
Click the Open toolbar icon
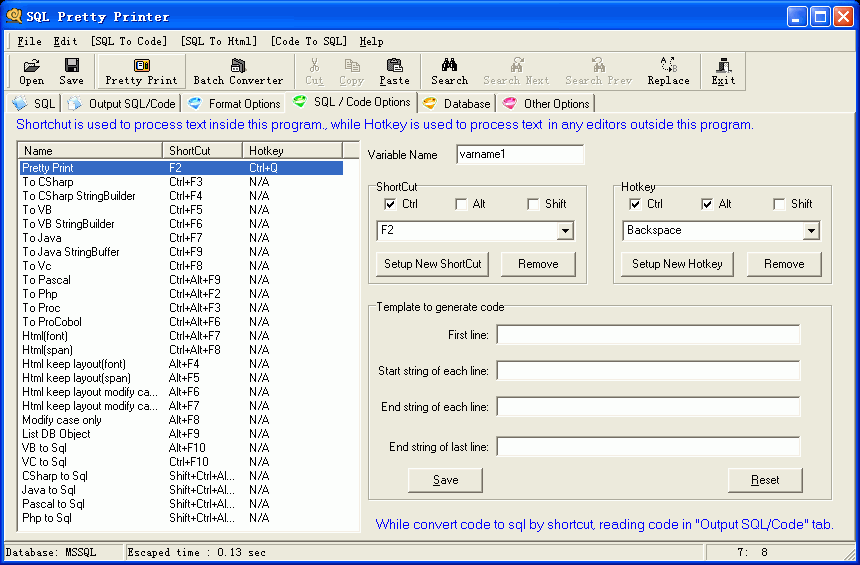coord(31,71)
